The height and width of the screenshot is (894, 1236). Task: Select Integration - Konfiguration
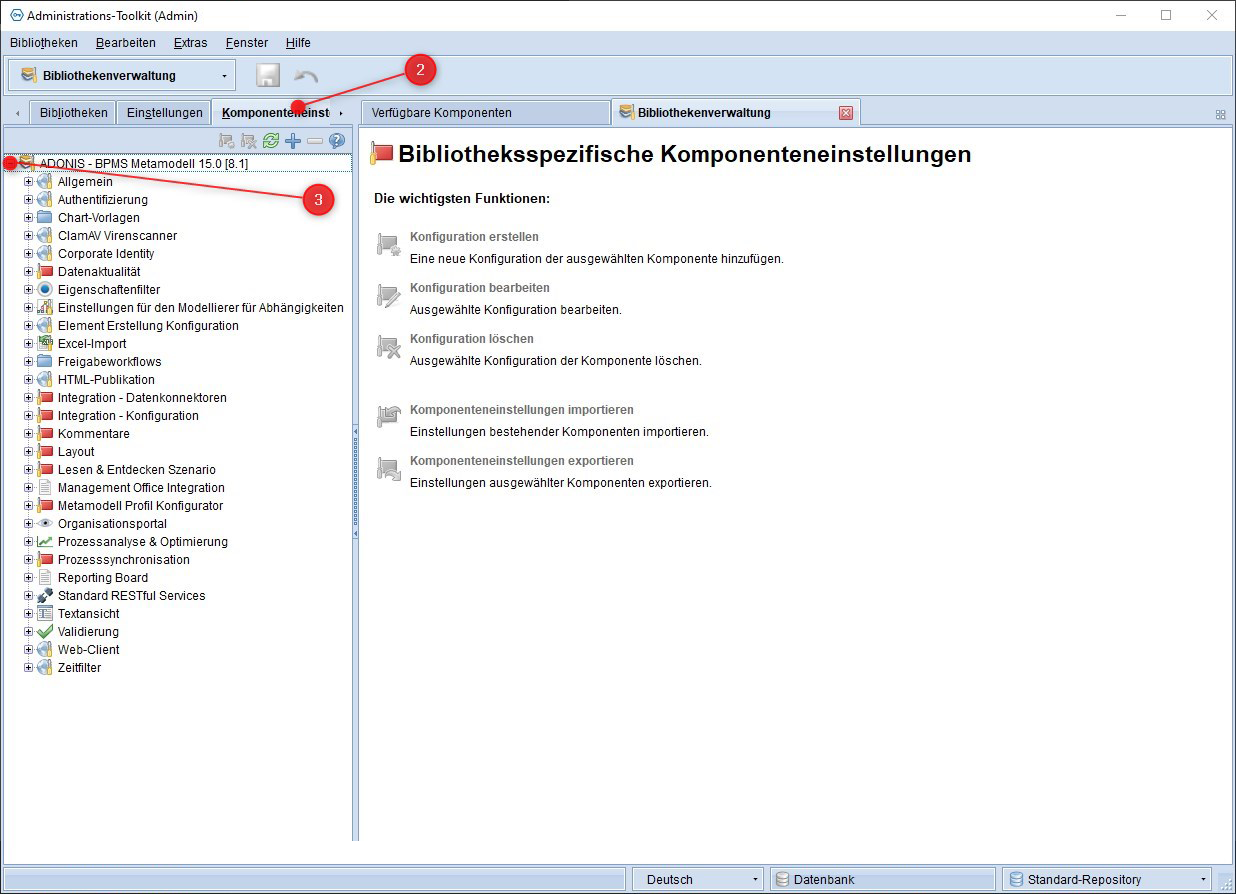(128, 416)
